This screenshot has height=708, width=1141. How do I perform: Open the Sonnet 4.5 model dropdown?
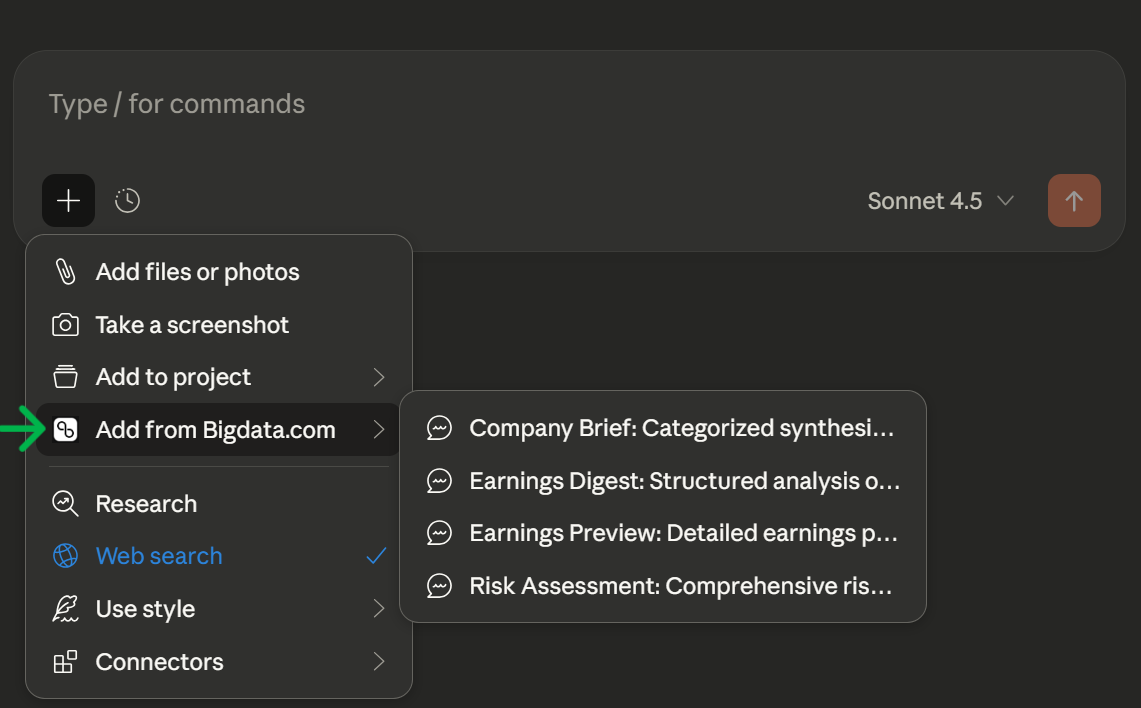pyautogui.click(x=940, y=201)
